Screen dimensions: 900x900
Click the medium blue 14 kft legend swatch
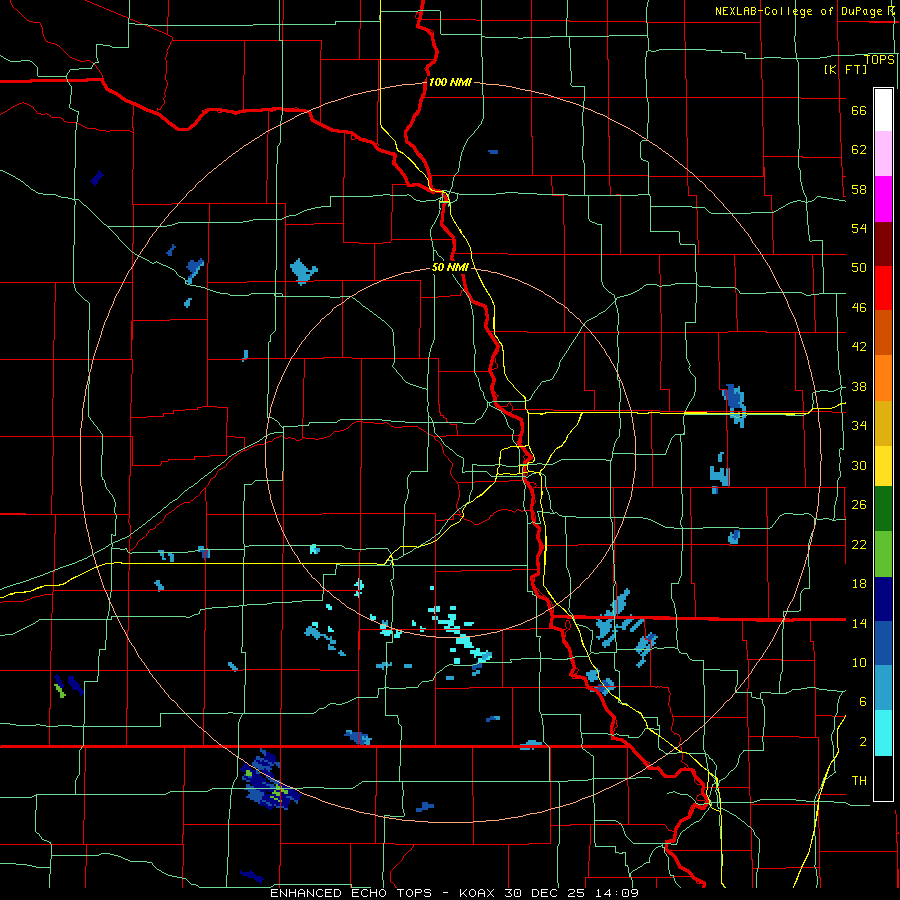(883, 643)
